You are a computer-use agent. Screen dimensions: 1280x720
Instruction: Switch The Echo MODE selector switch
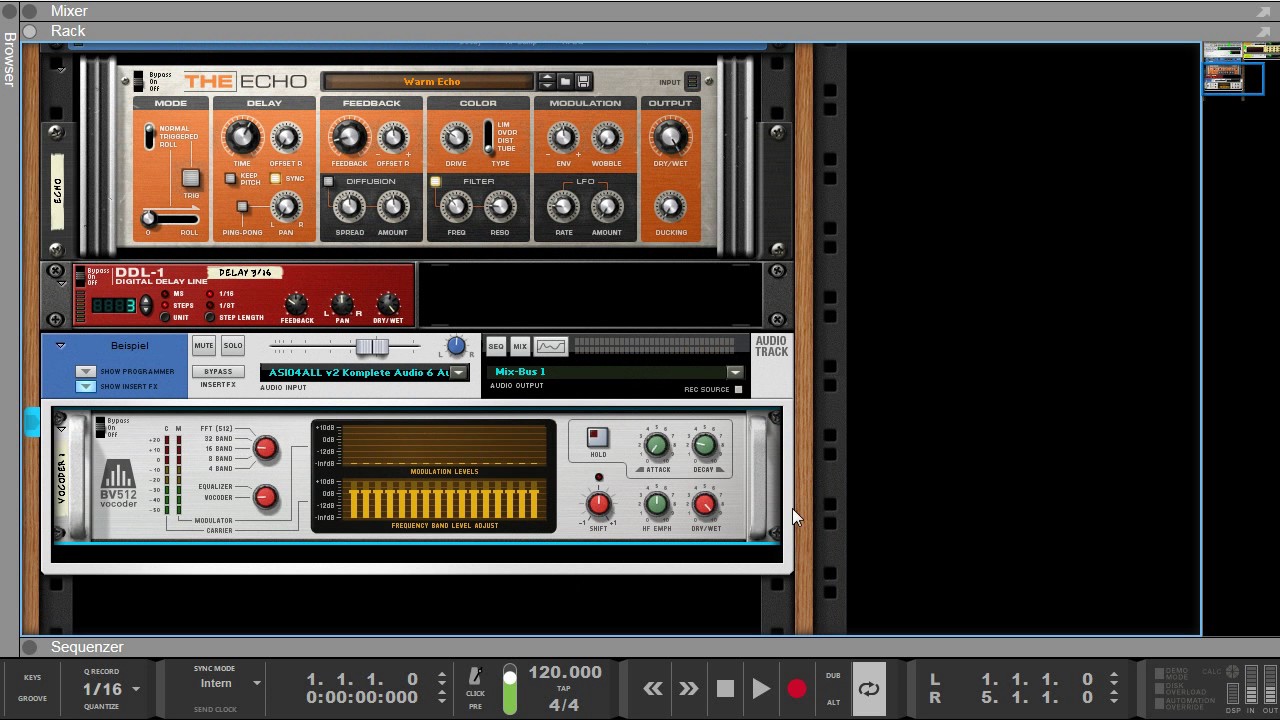150,136
